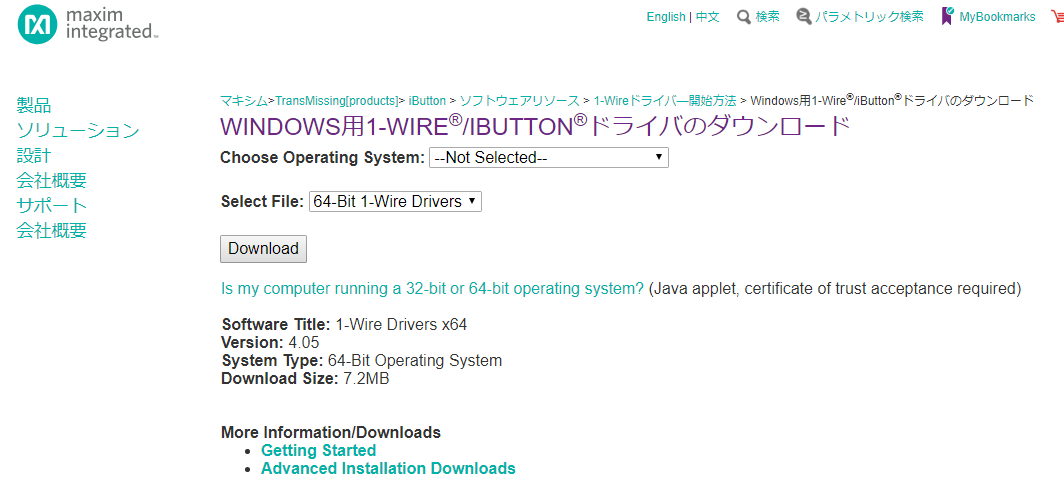Screen dimensions: 1064x496
Task: Click the MyBookmarks bookmark icon
Action: point(947,16)
